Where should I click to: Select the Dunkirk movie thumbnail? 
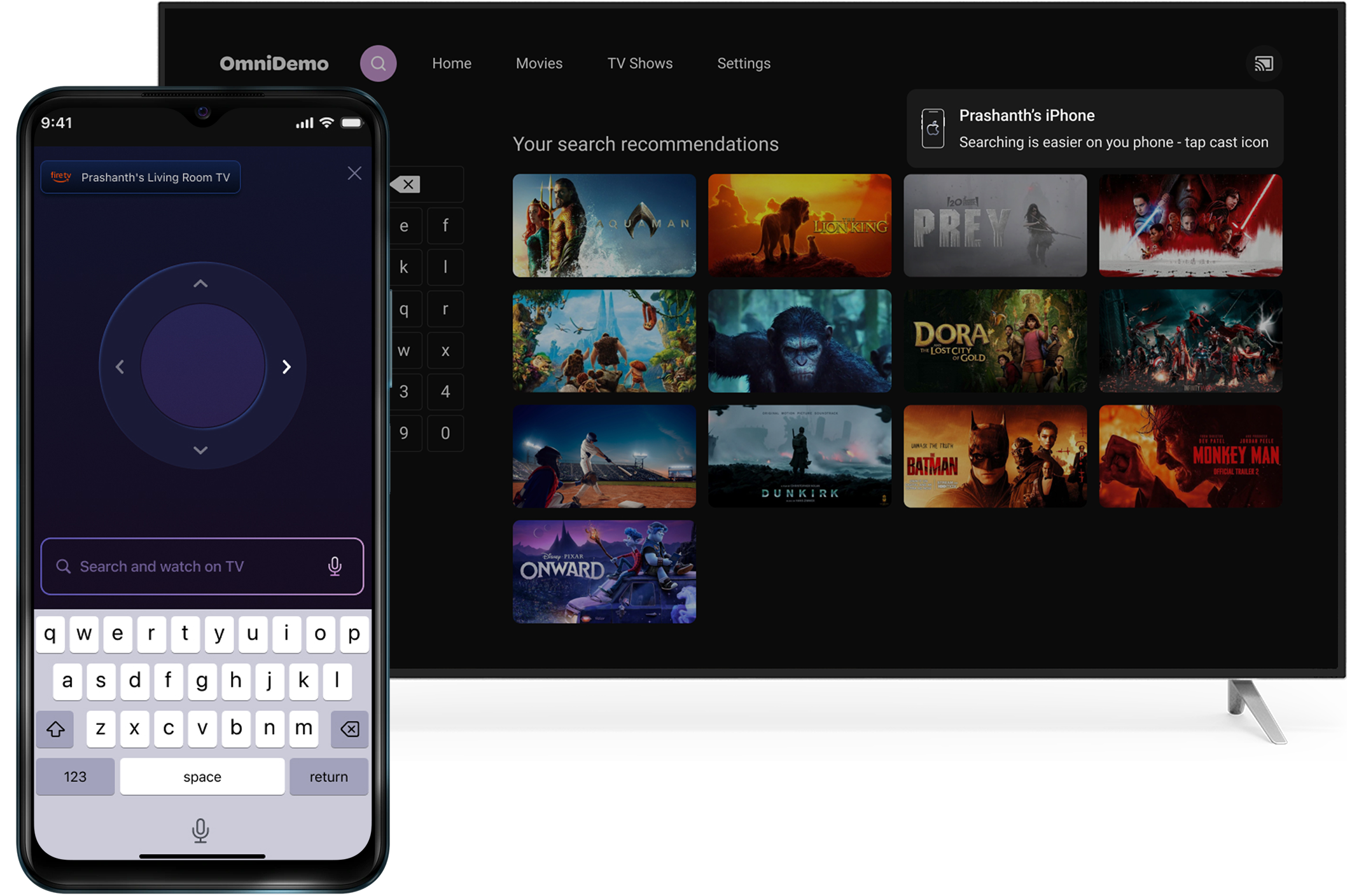point(799,456)
